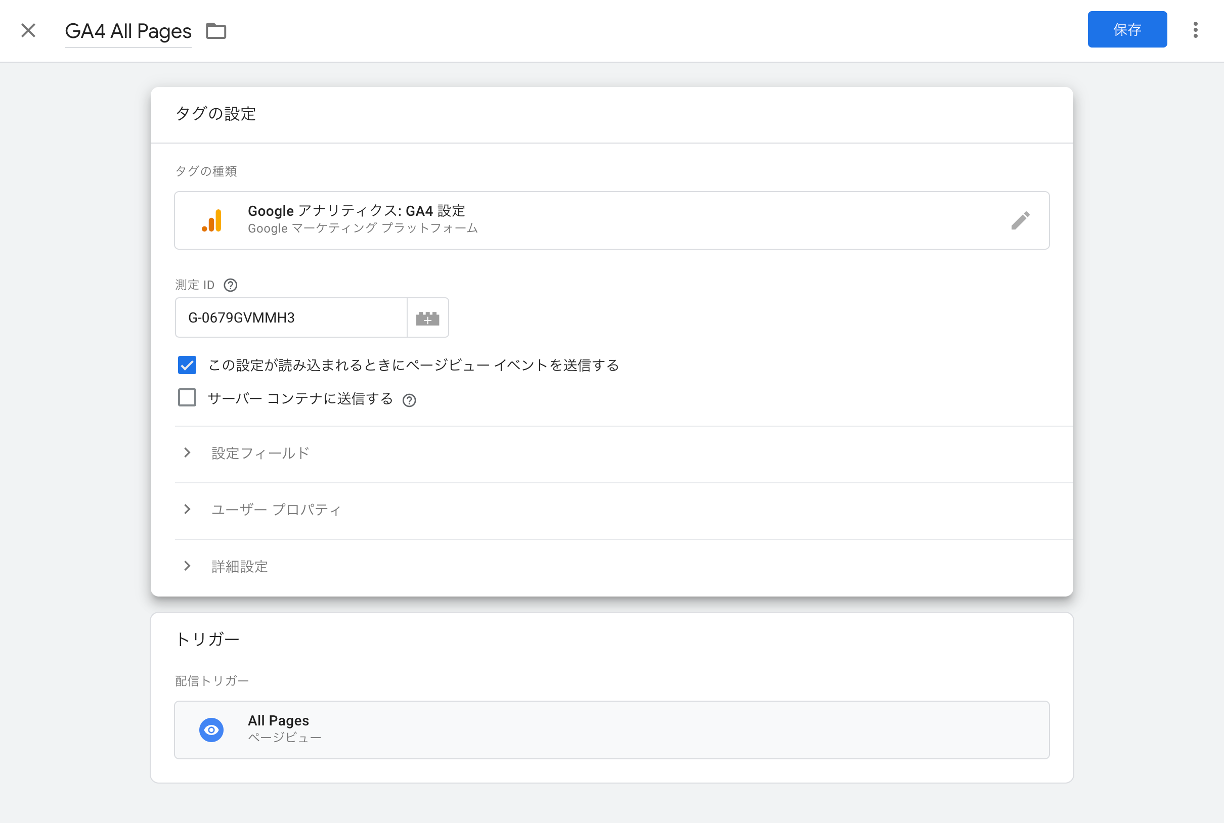Click the pencil icon to edit tag type

[1020, 221]
